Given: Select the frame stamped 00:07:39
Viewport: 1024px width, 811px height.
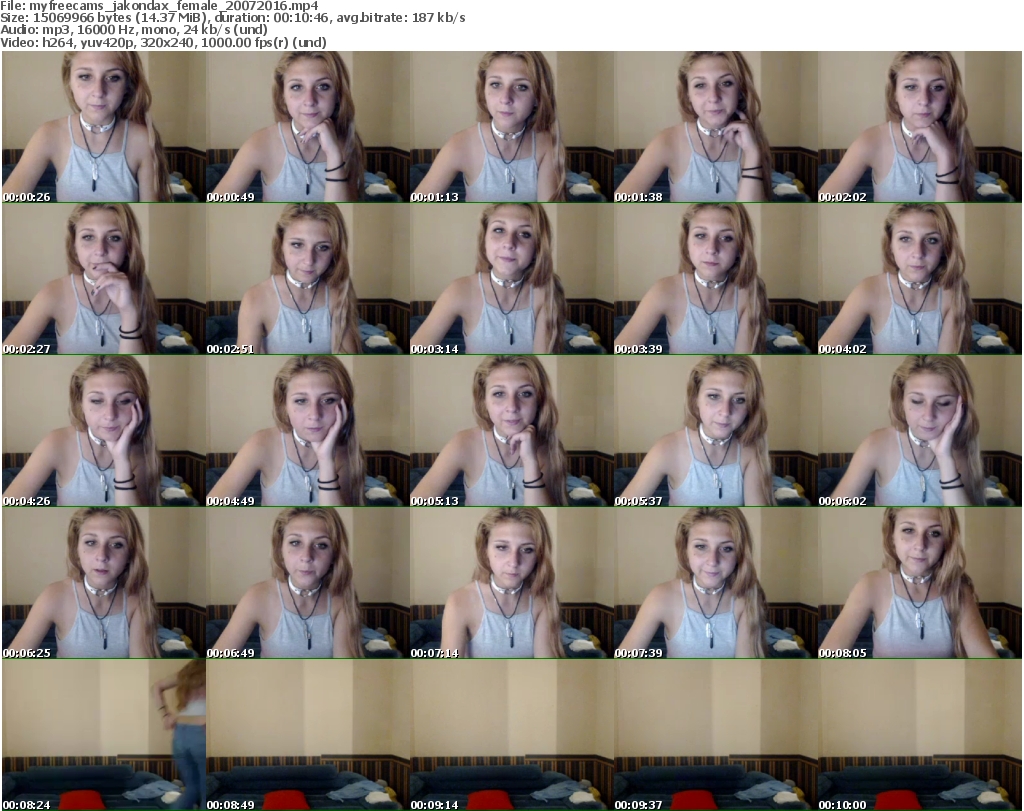Looking at the screenshot, I should (x=716, y=582).
